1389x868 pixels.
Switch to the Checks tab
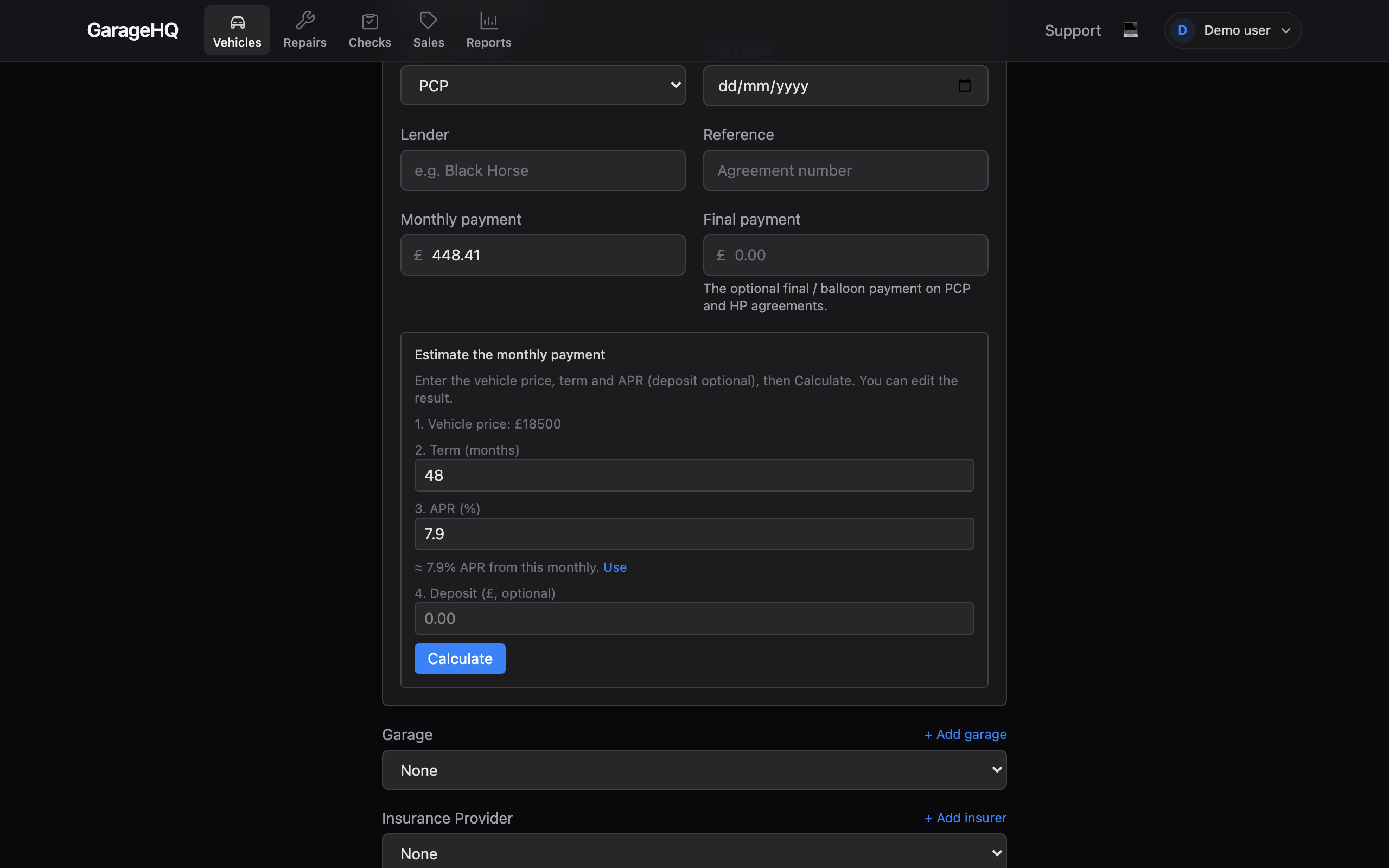click(369, 30)
